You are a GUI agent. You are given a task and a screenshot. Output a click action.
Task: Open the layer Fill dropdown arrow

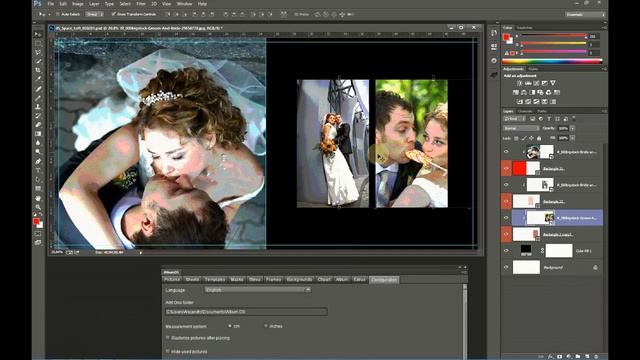pyautogui.click(x=572, y=138)
